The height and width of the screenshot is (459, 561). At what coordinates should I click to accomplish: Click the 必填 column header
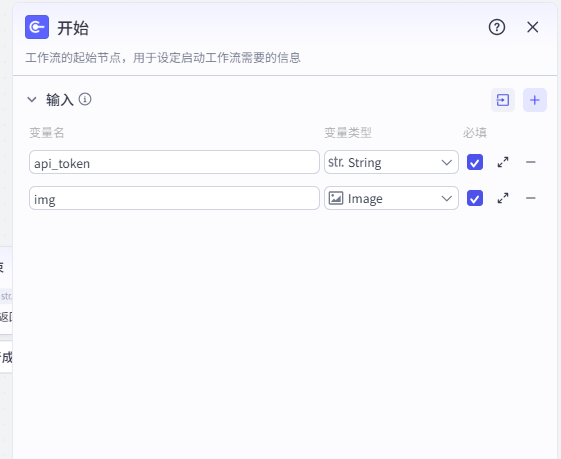(475, 133)
